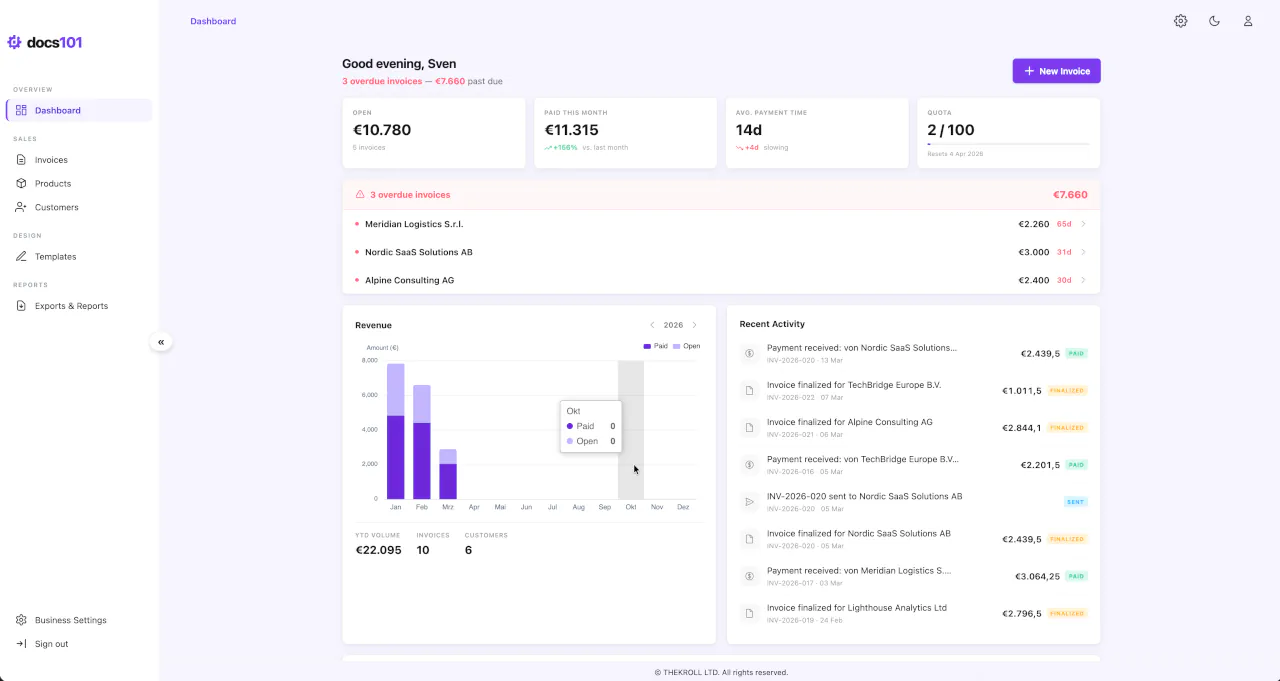Go to the previous year in the Revenue chart
This screenshot has height=681, width=1280.
coord(653,325)
